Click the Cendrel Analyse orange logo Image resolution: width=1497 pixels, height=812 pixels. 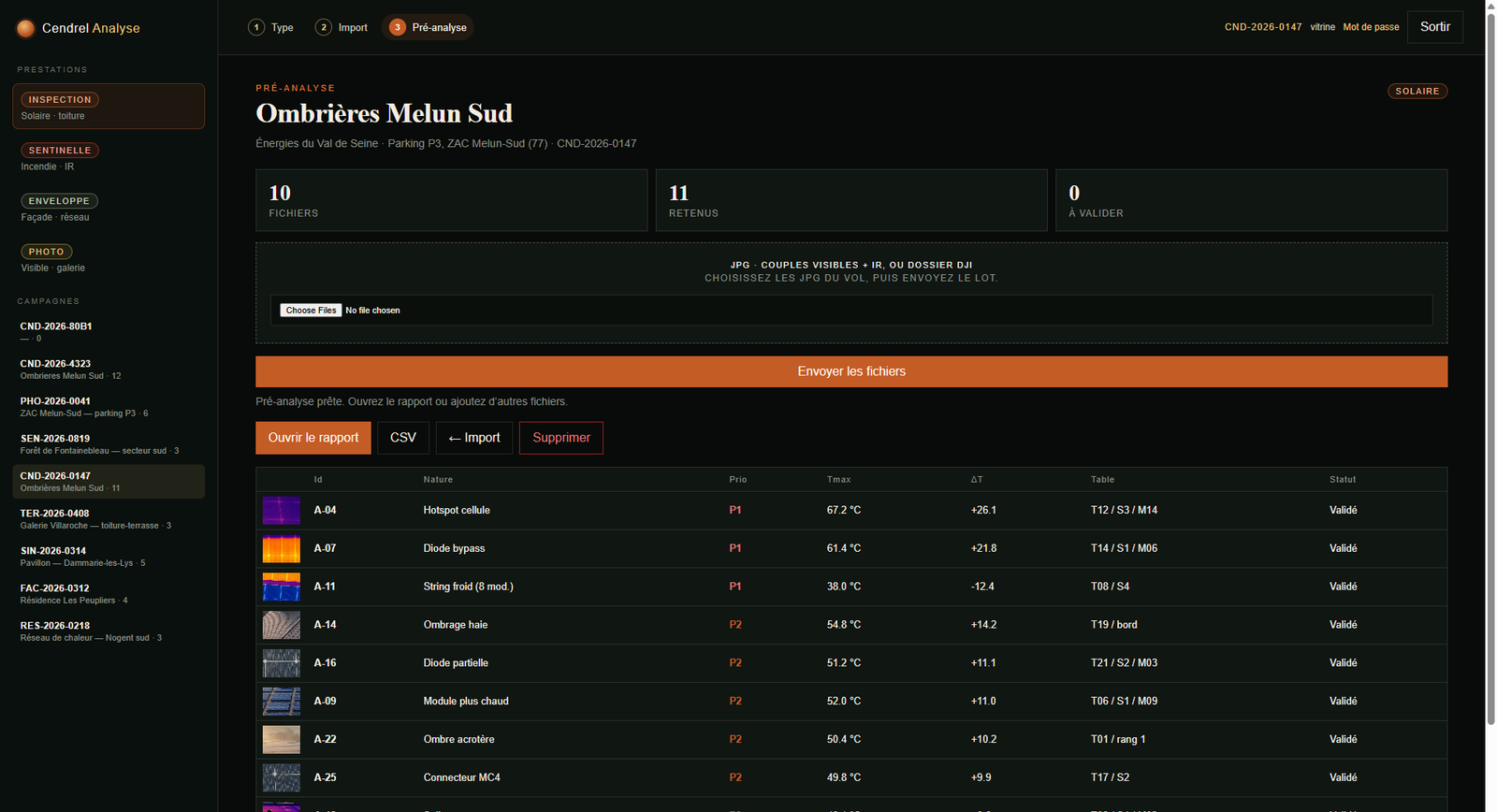pos(26,28)
